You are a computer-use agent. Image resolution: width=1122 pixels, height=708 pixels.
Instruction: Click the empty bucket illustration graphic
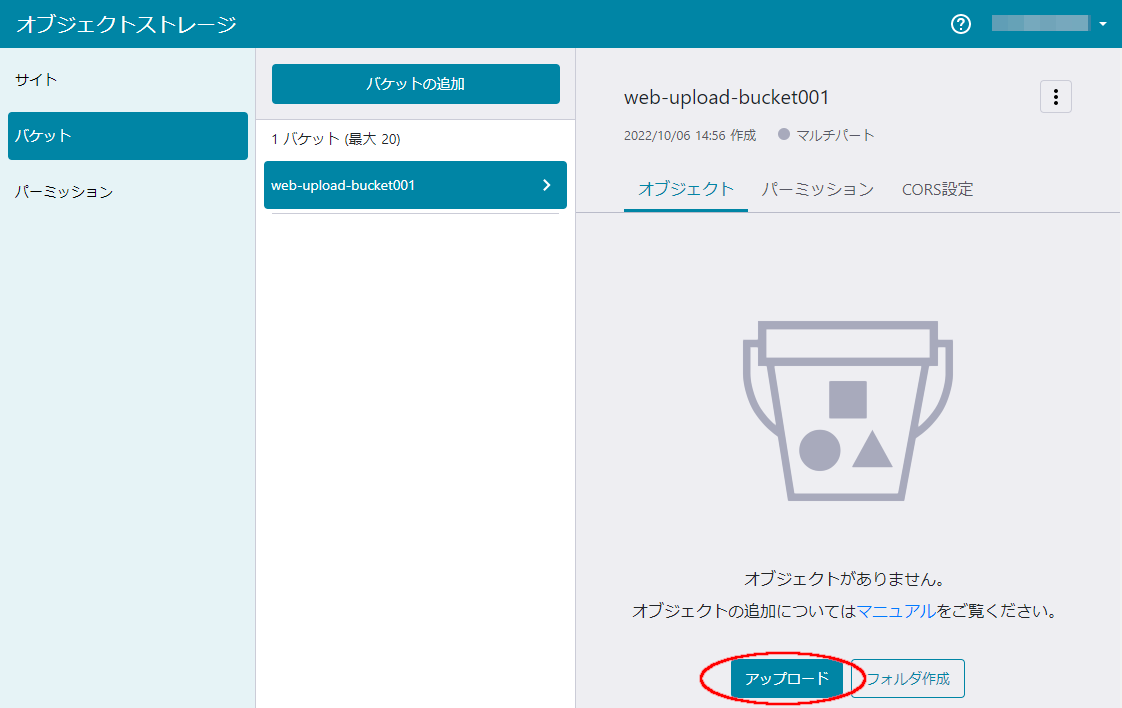pos(847,410)
